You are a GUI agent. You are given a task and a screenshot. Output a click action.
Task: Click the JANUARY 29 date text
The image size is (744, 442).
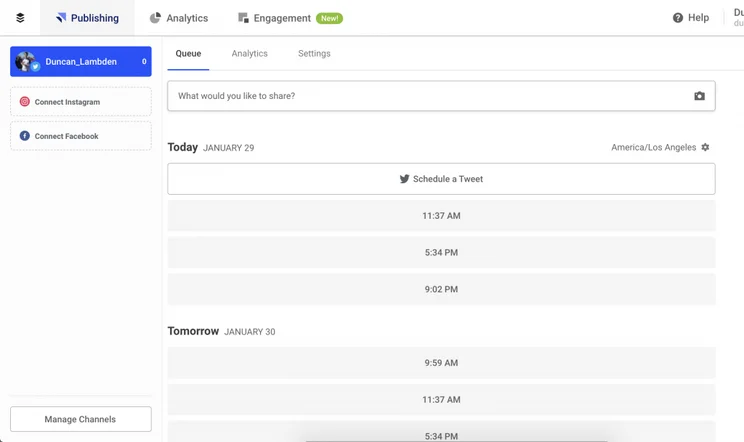point(229,148)
